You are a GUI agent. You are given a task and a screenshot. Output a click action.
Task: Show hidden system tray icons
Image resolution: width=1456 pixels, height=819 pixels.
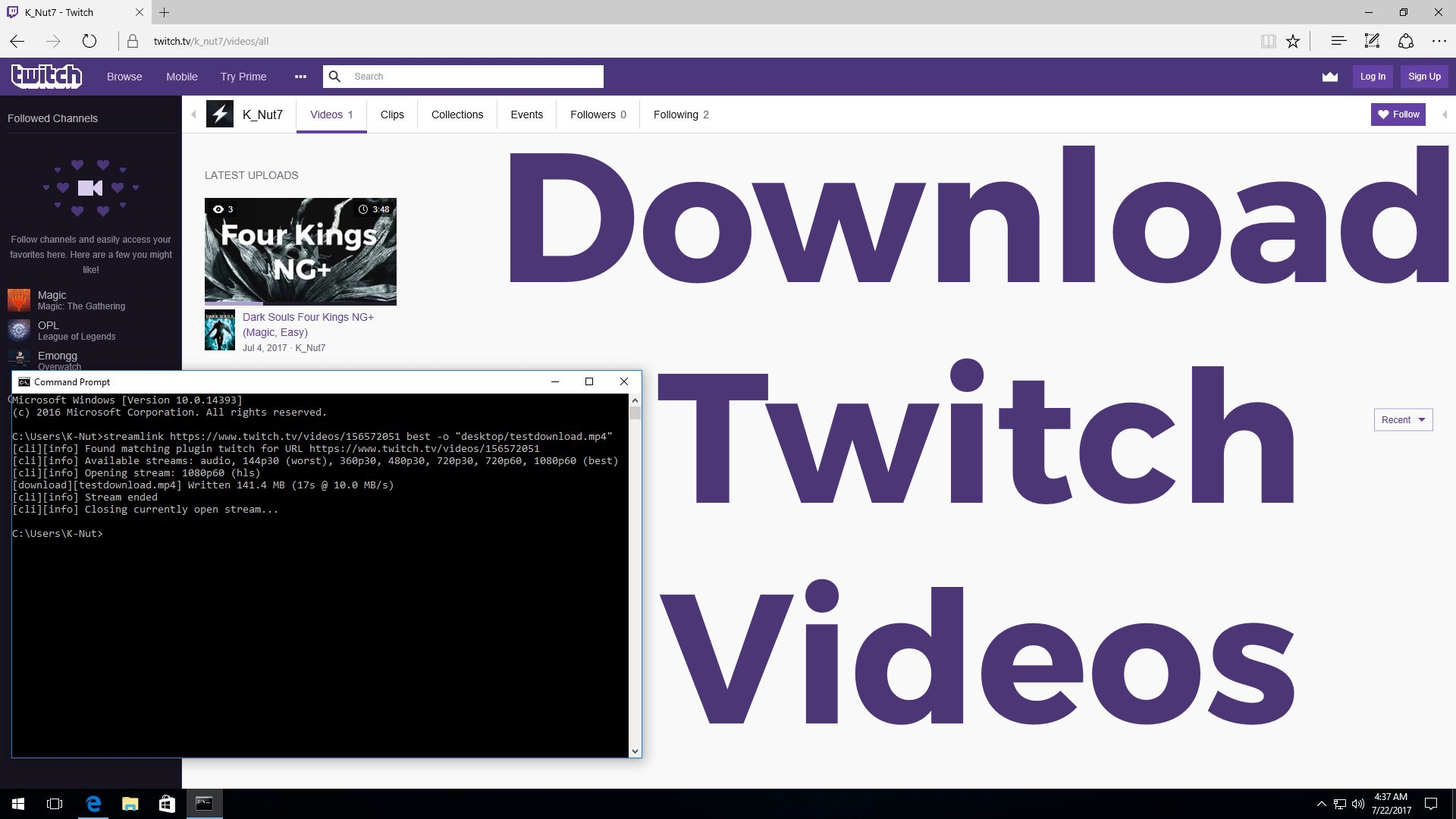click(x=1321, y=804)
